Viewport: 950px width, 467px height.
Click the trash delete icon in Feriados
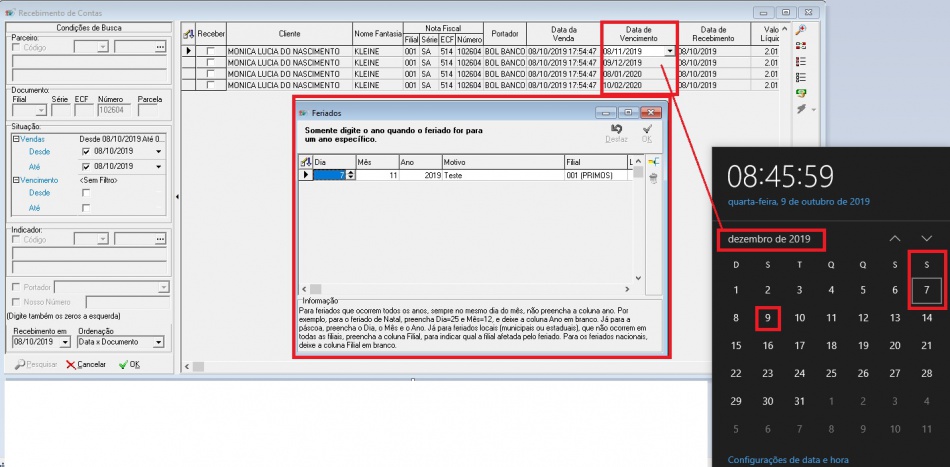pyautogui.click(x=654, y=178)
